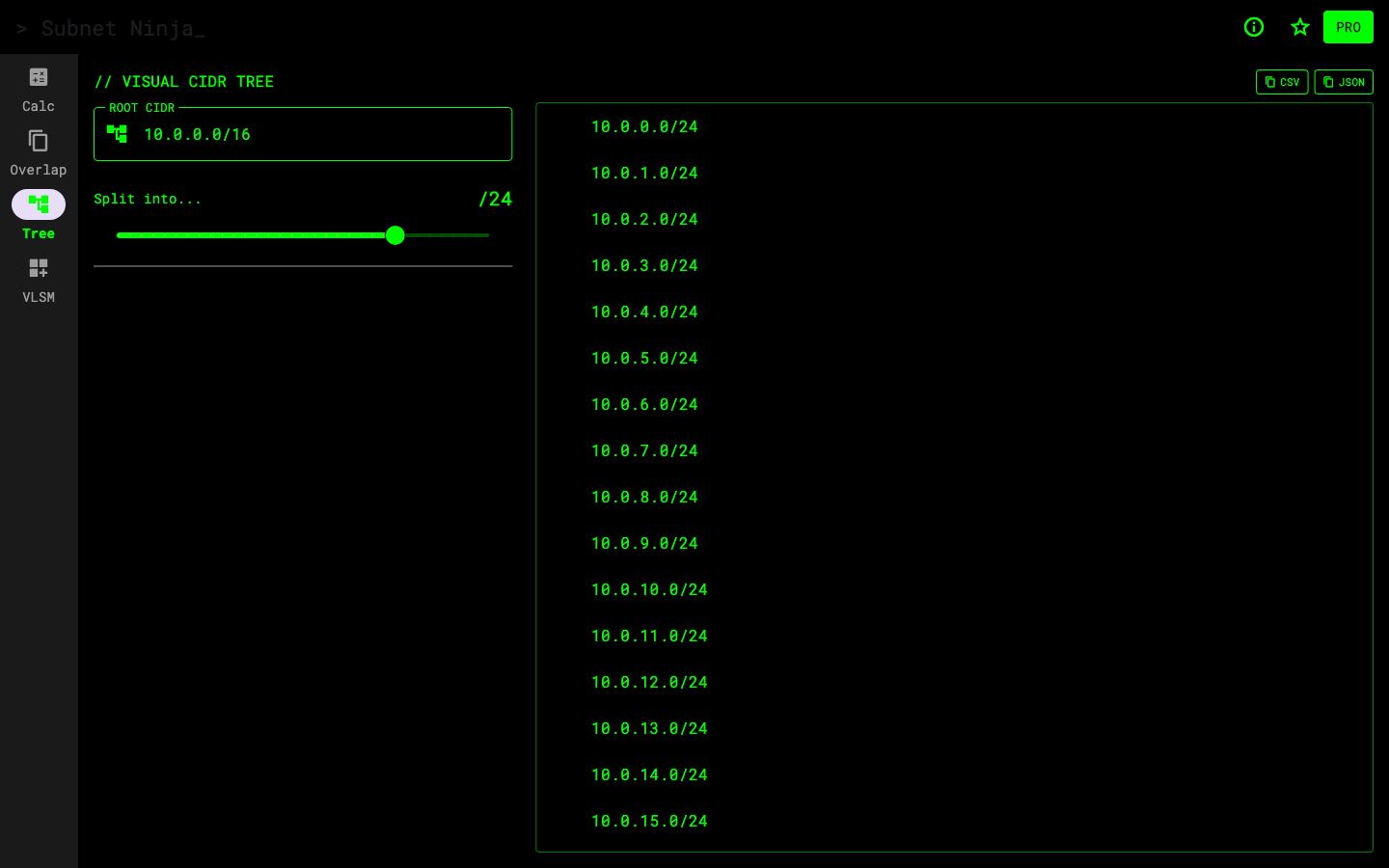Select subnet 10.0.12.0/24
Viewport: 1389px width, 868px height.
[x=649, y=683]
